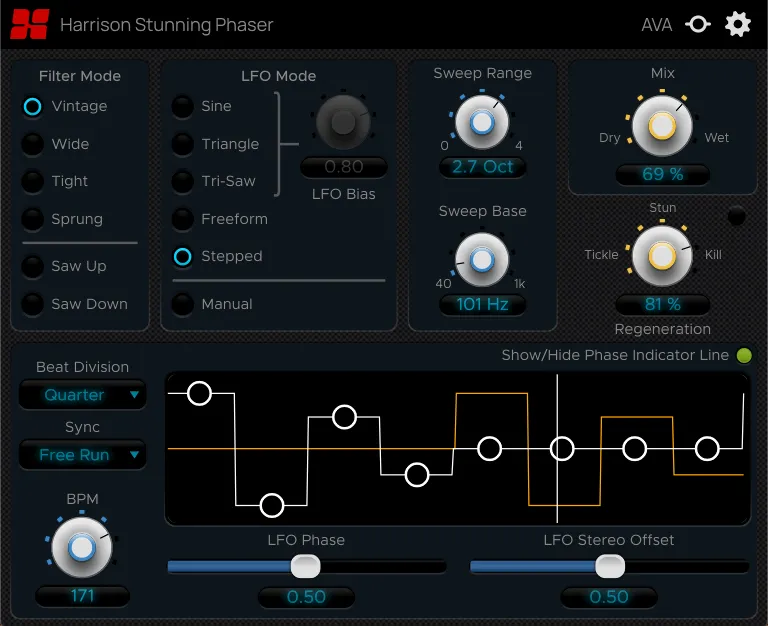Click the LFO Stereo Offset slider handle
This screenshot has width=768, height=626.
click(610, 567)
